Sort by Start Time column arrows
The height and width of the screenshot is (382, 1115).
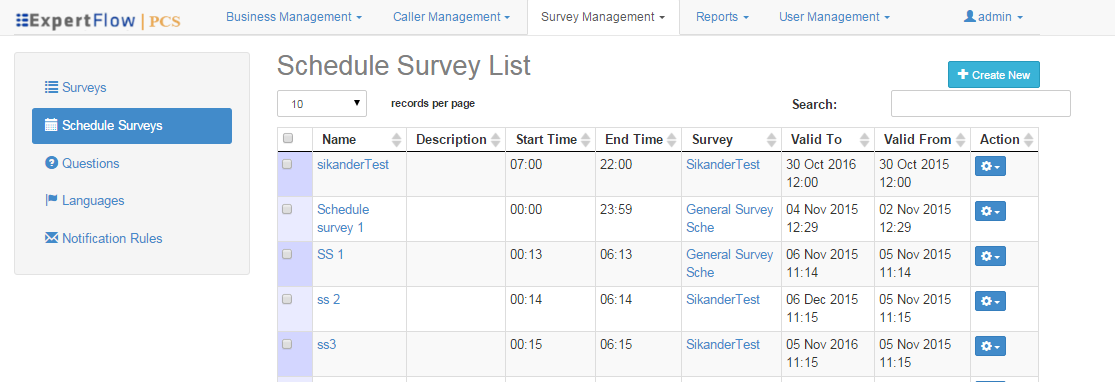point(585,140)
